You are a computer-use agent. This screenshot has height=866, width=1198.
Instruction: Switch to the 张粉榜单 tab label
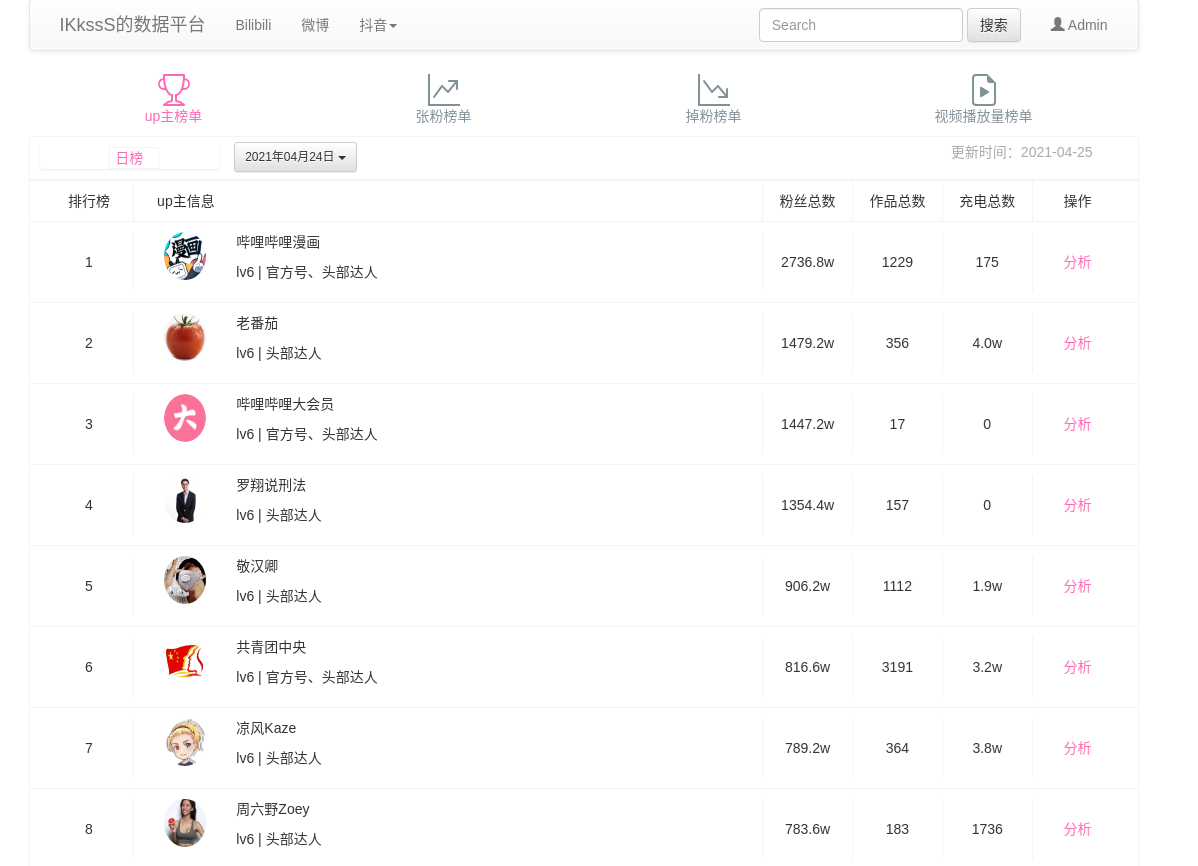click(443, 116)
